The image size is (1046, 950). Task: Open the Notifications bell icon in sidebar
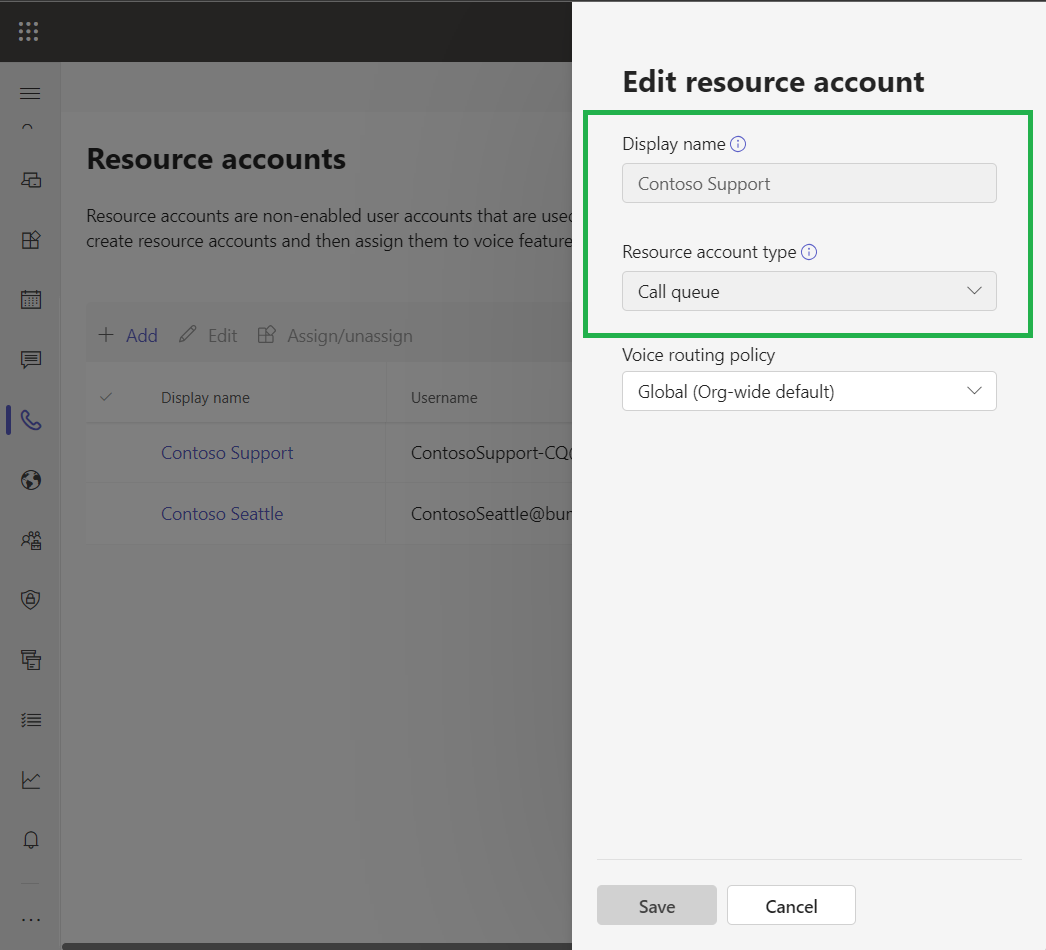[31, 840]
